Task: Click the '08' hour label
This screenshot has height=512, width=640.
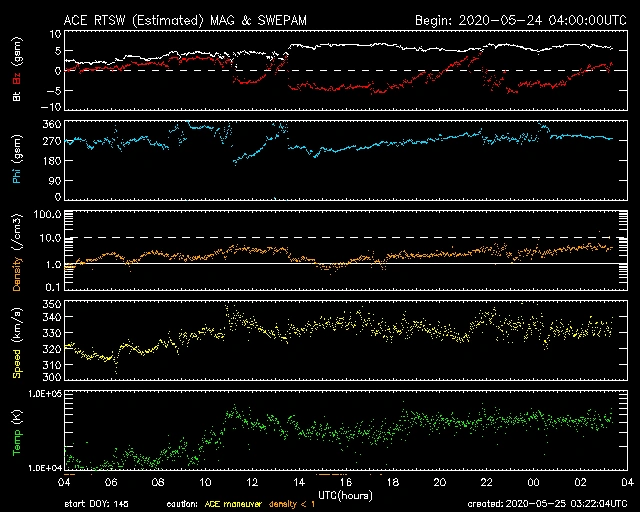Action: (158, 483)
